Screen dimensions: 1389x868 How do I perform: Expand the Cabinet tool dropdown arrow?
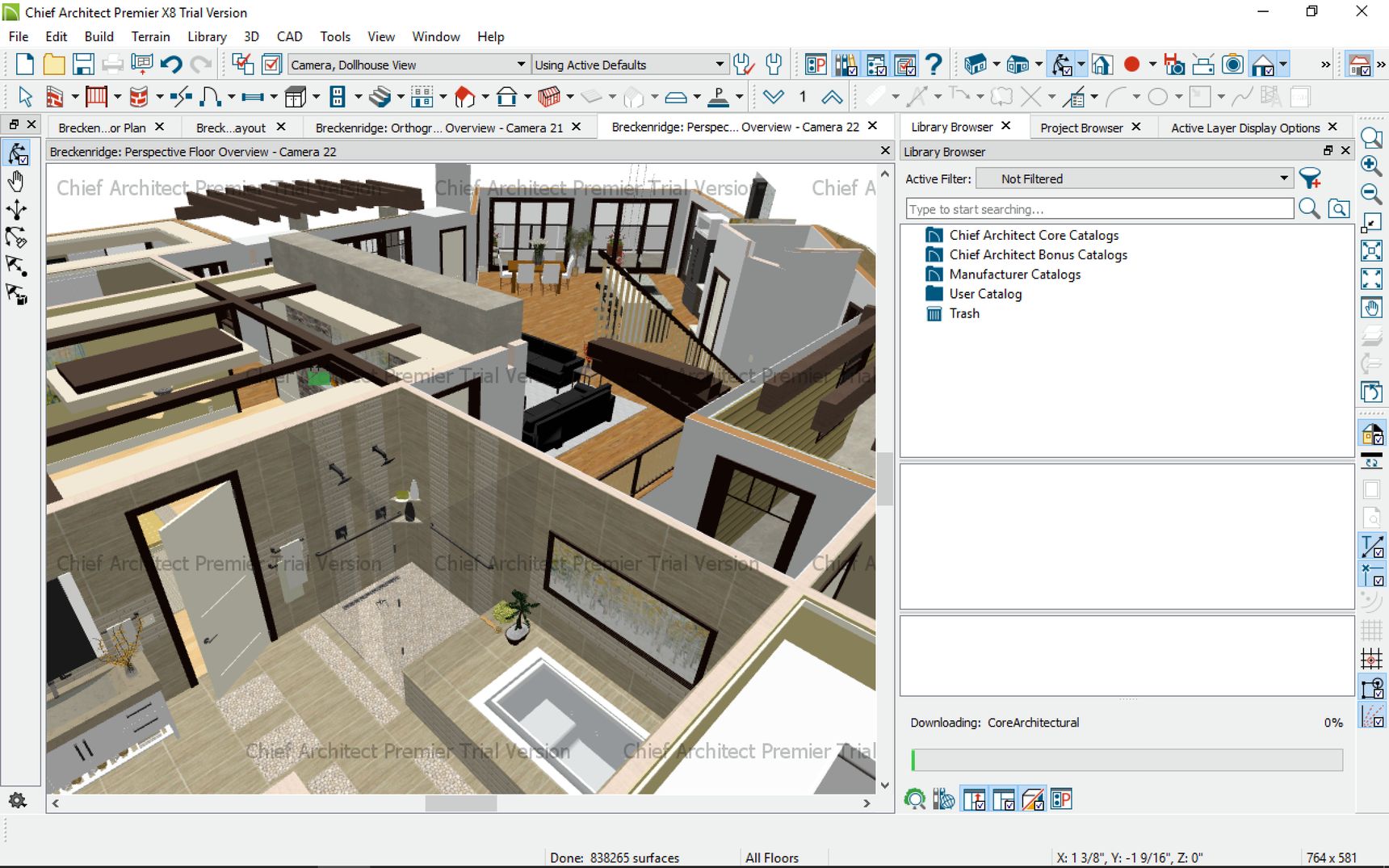point(316,98)
